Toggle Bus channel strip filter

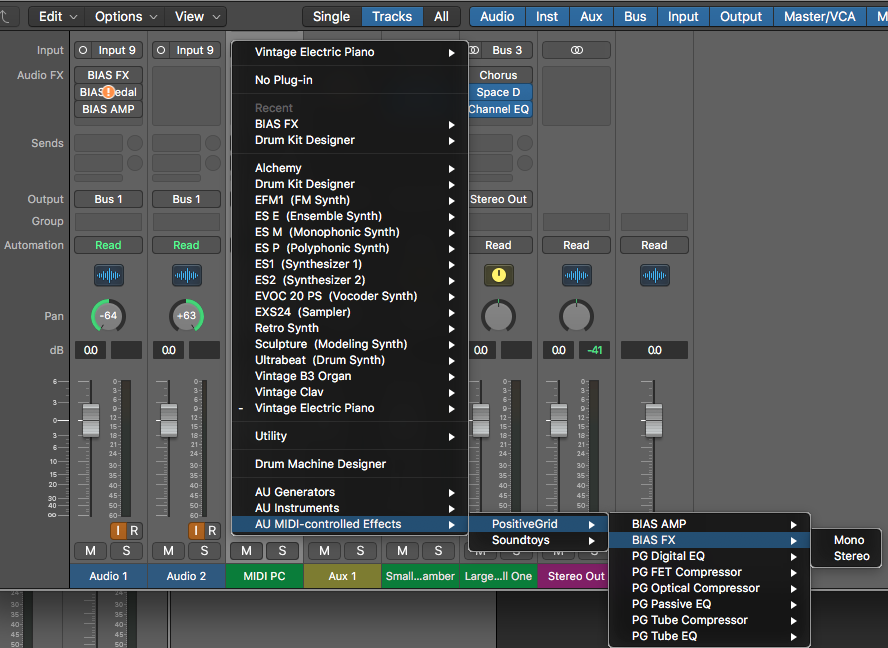[x=635, y=16]
